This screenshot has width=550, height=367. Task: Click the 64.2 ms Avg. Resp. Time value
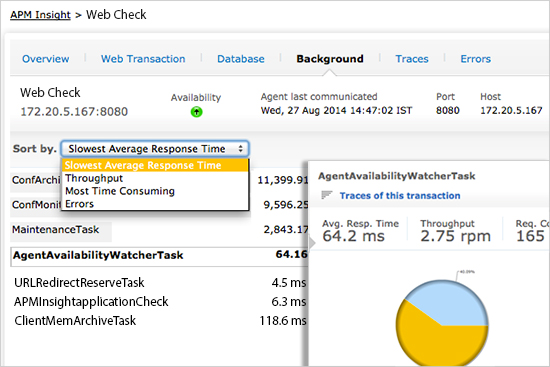tap(354, 236)
